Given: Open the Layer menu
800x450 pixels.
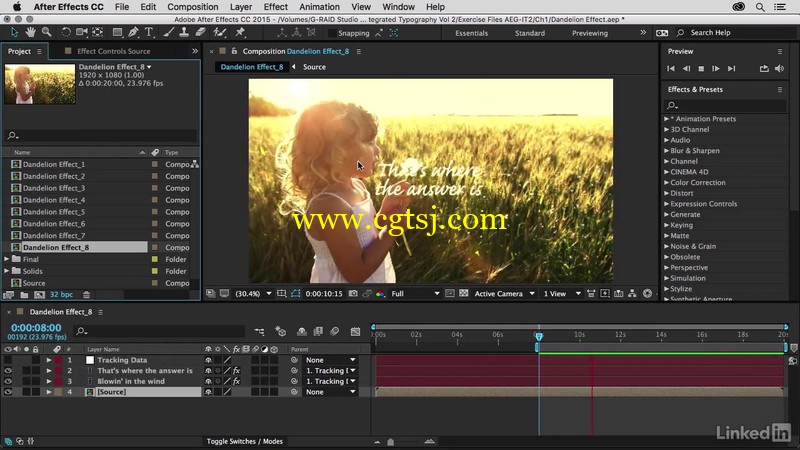Looking at the screenshot, I should 240,7.
